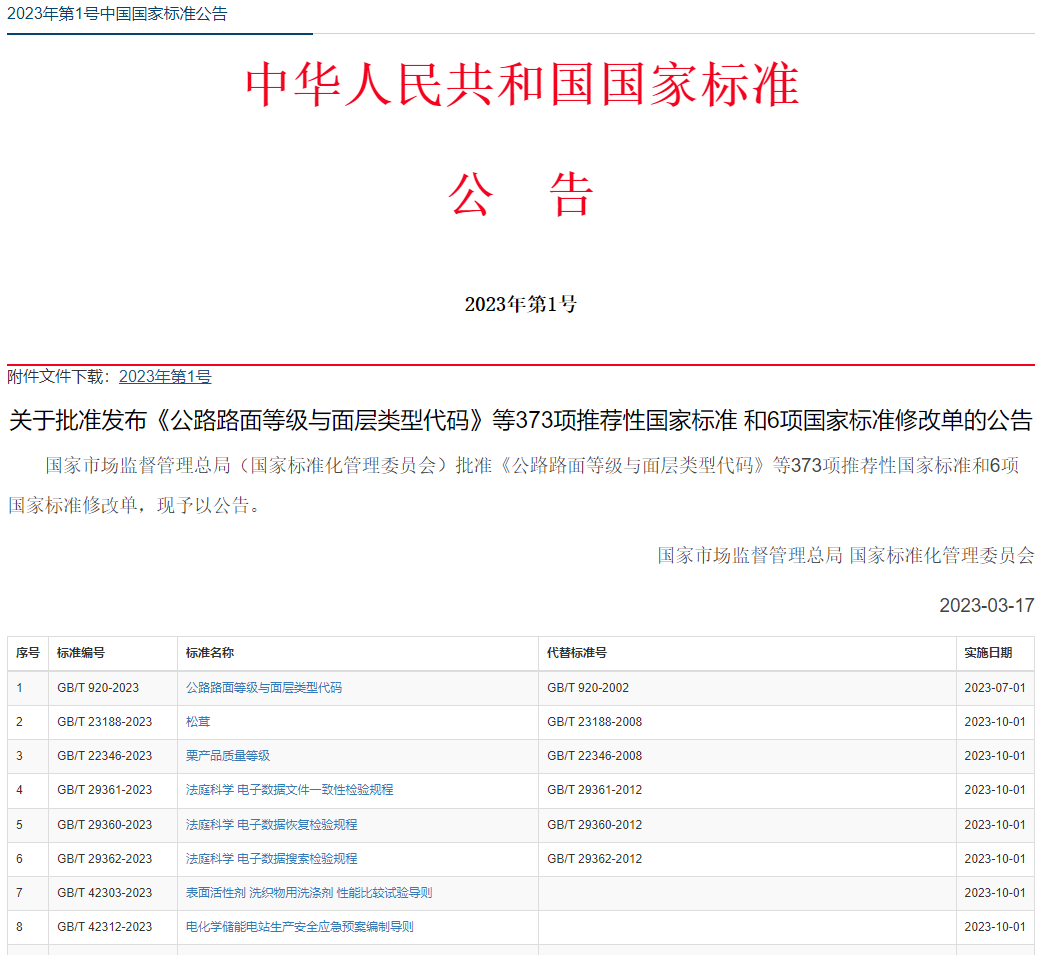Image resolution: width=1045 pixels, height=955 pixels.
Task: Open the 栗产品质量等级 standard link
Action: [228, 756]
